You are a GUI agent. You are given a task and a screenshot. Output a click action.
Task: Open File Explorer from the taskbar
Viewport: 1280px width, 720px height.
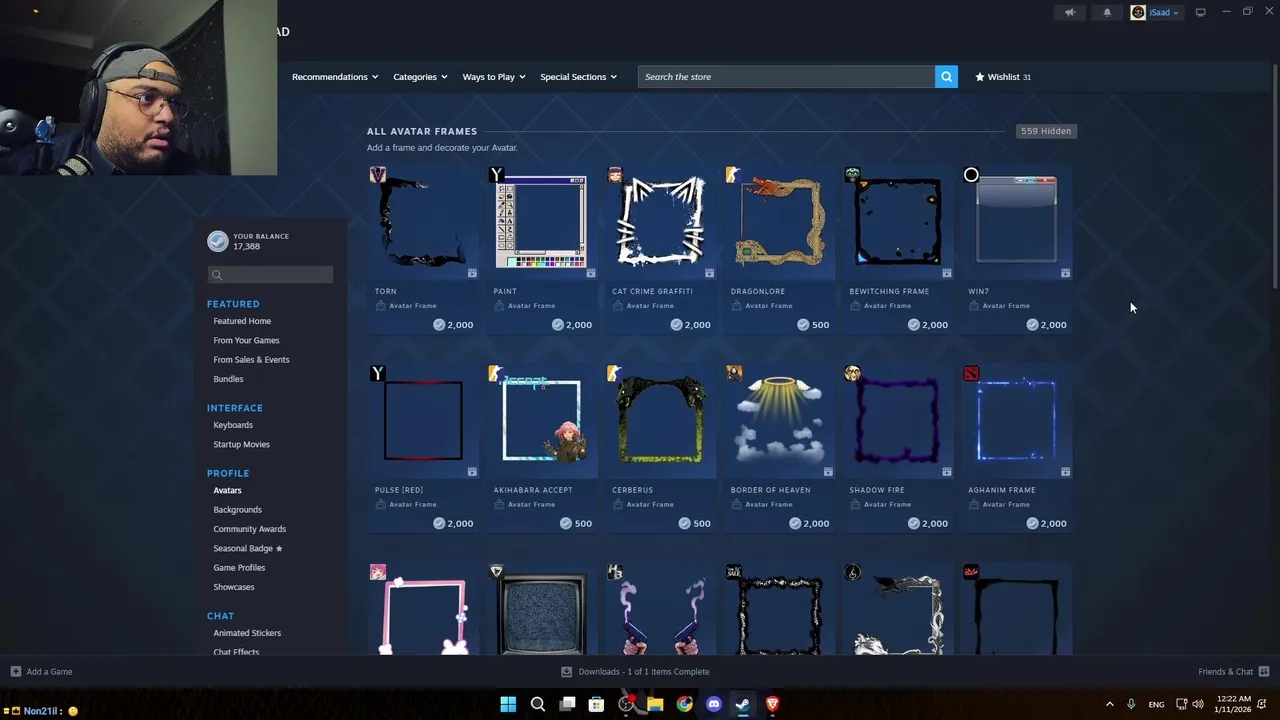click(x=655, y=704)
